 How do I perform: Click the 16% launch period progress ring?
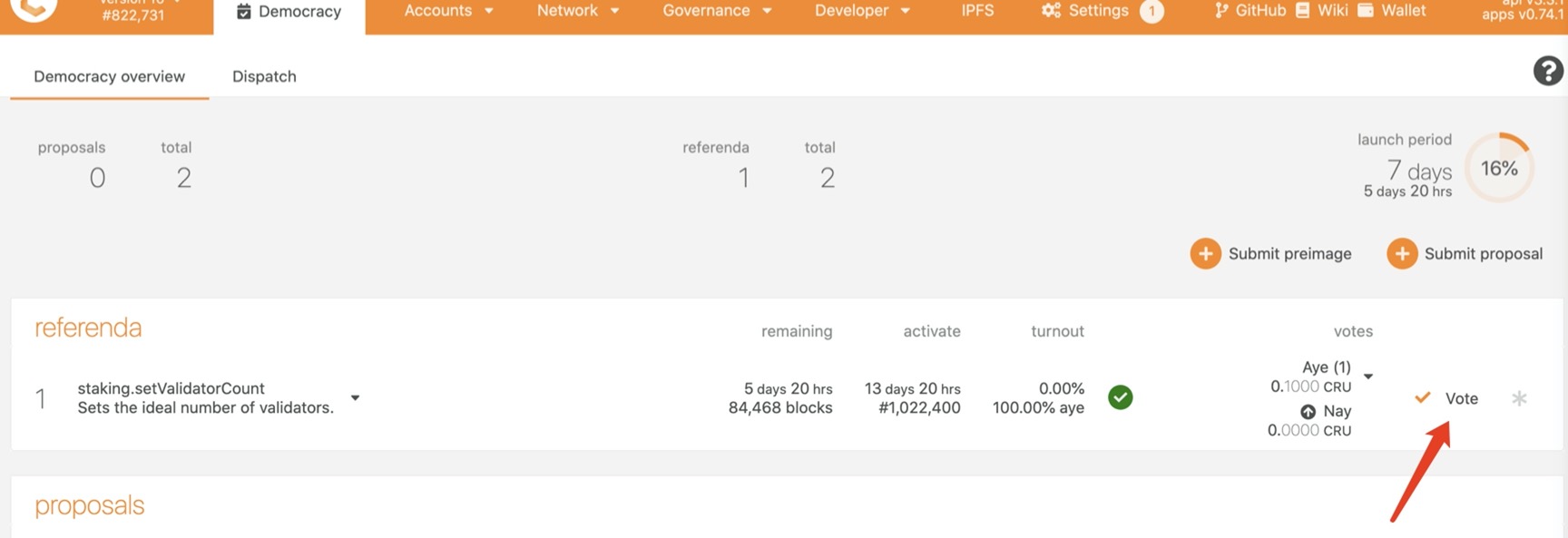1499,168
